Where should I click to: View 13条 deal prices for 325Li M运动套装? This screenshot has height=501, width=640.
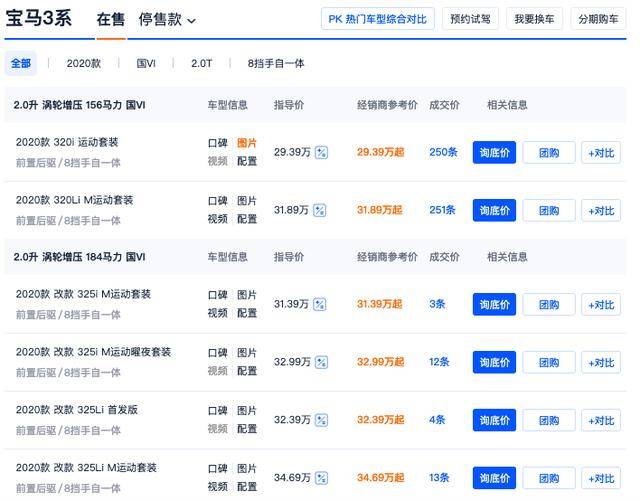point(439,478)
